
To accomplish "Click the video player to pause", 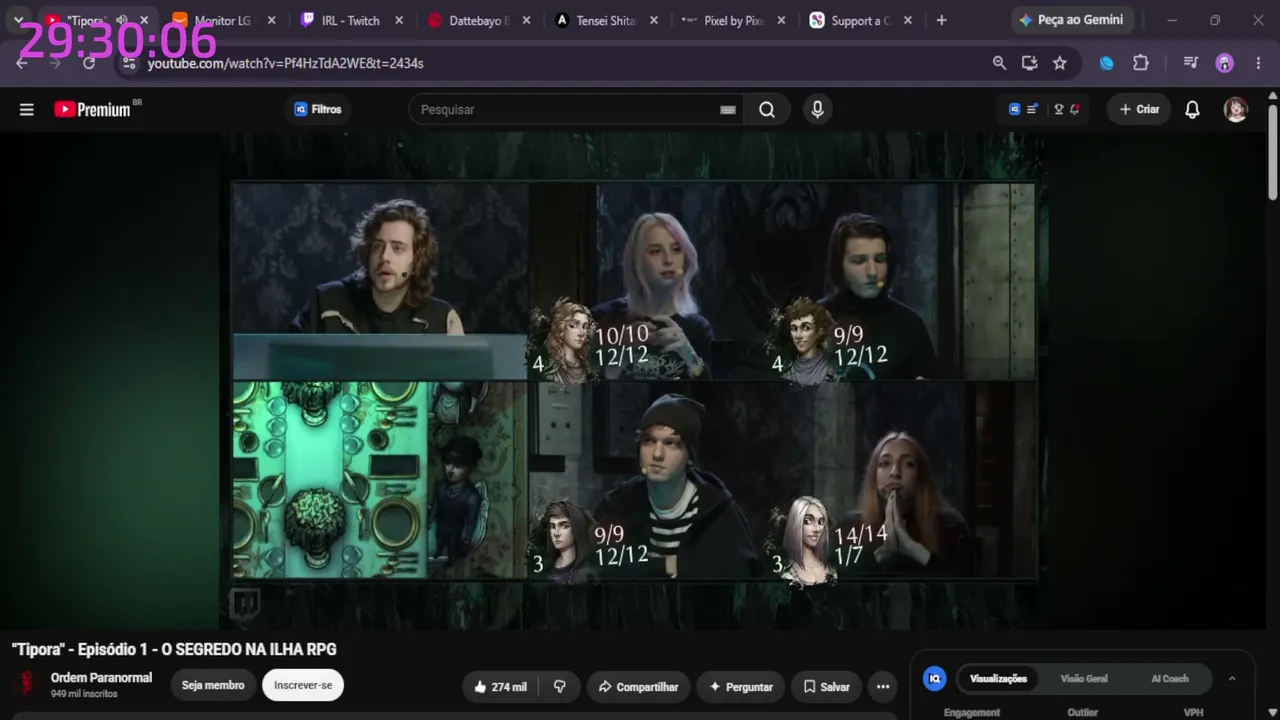I will [634, 380].
